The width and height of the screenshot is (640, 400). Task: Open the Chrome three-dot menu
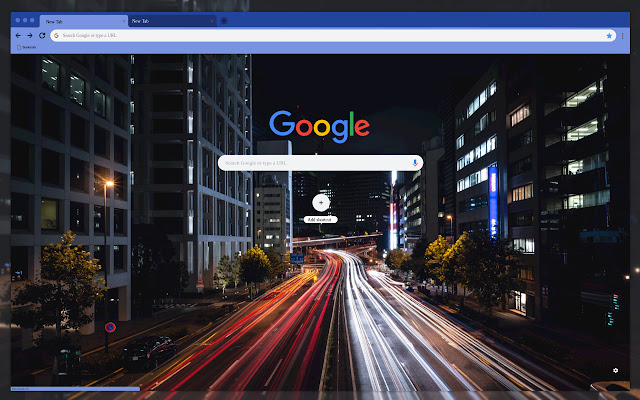coord(622,36)
